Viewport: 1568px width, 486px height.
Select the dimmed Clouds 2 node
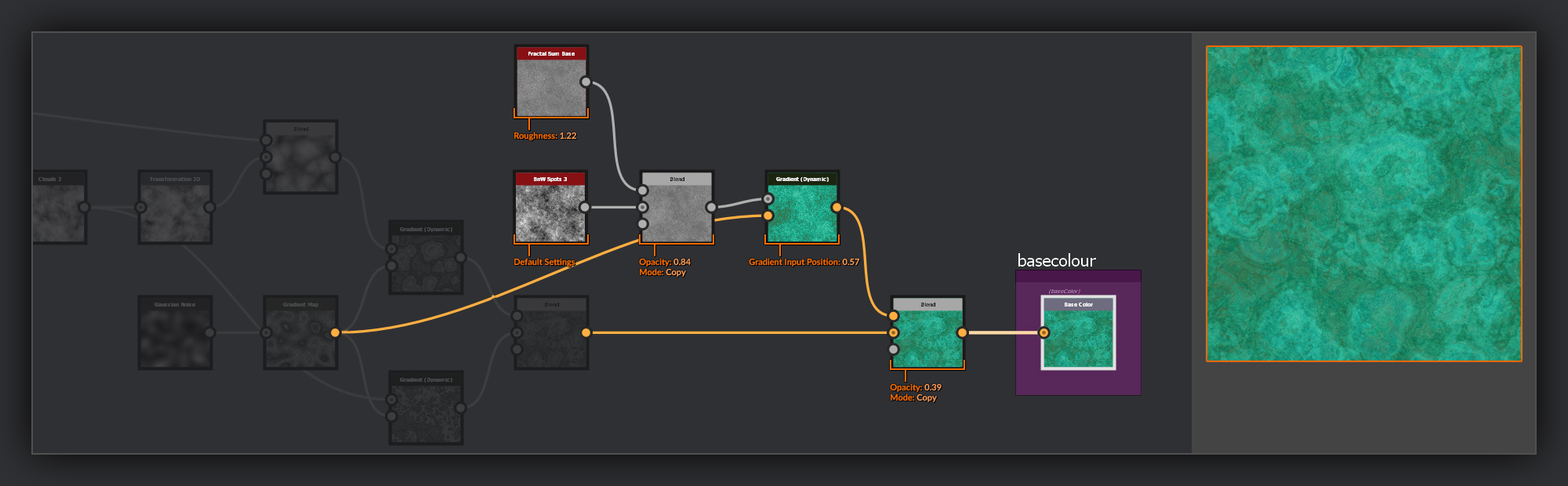tap(60, 207)
